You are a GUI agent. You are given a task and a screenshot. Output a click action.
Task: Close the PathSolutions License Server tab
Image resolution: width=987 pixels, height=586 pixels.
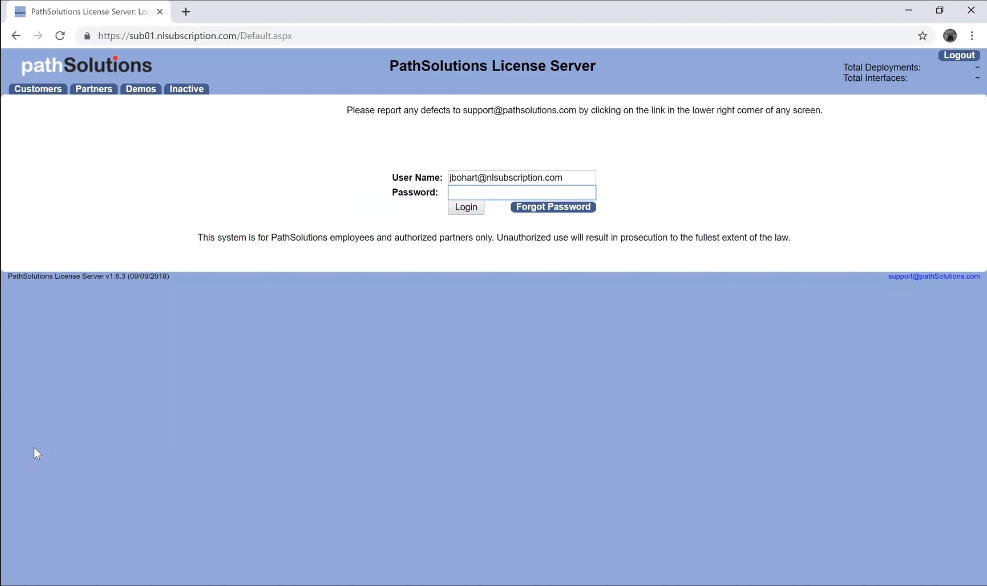160,12
